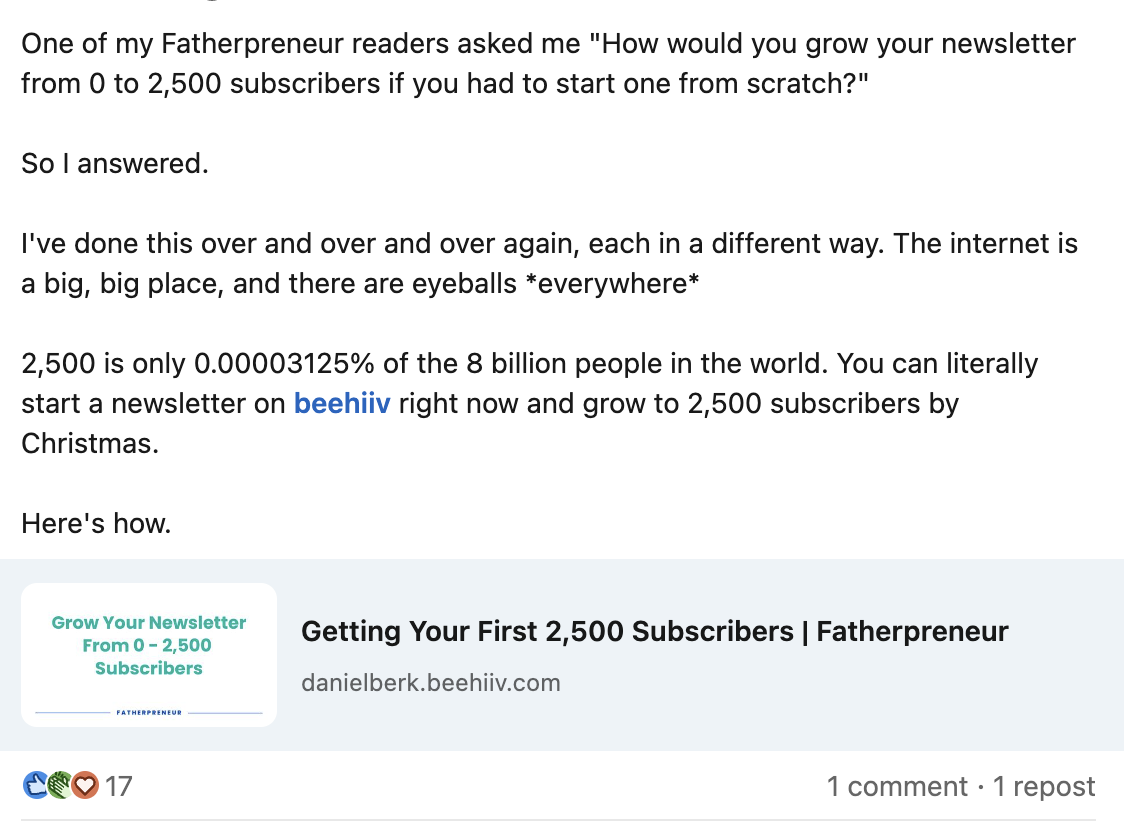This screenshot has height=824, width=1124.
Task: Click the small FATHERPRENEUR label in the thumbnail
Action: point(149,712)
